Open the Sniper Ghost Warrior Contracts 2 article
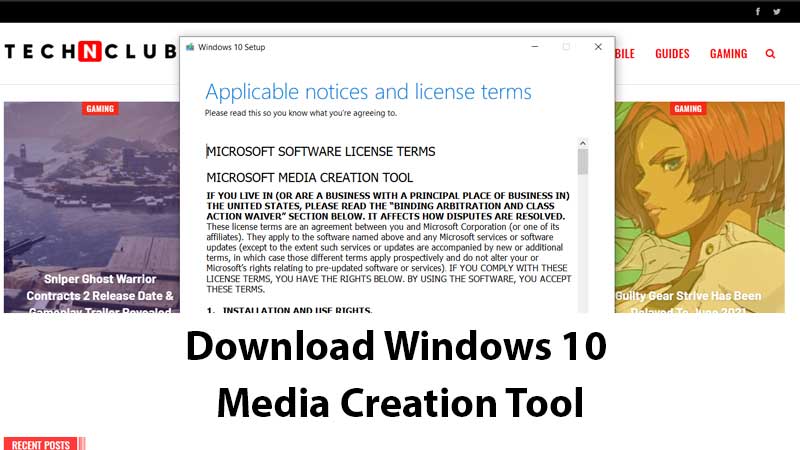 point(100,295)
